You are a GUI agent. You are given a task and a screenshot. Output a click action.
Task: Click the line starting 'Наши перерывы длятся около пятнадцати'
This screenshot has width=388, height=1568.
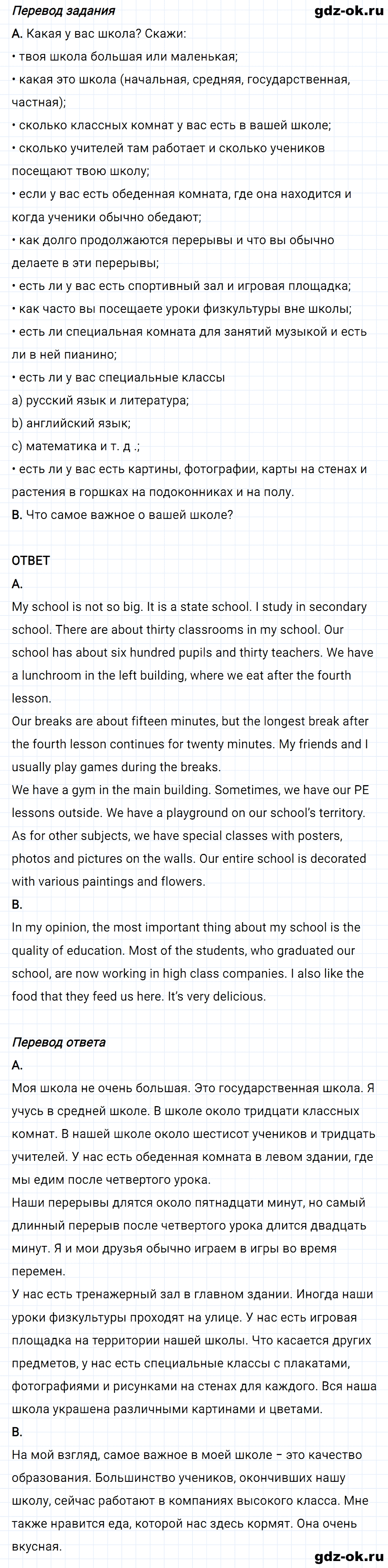189,1203
